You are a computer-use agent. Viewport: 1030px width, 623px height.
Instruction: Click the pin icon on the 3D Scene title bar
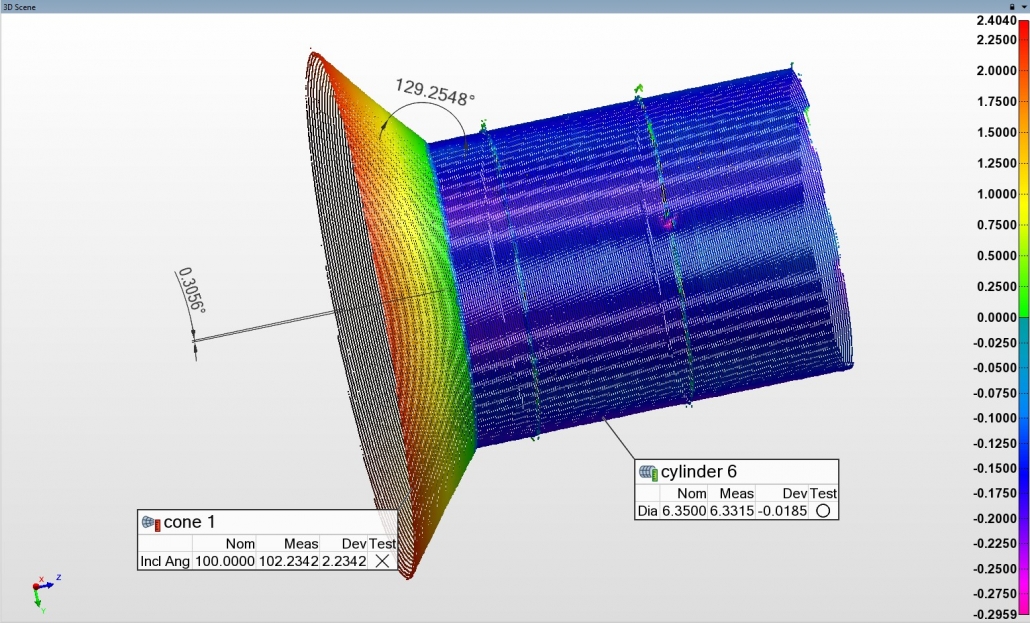(x=1012, y=6)
